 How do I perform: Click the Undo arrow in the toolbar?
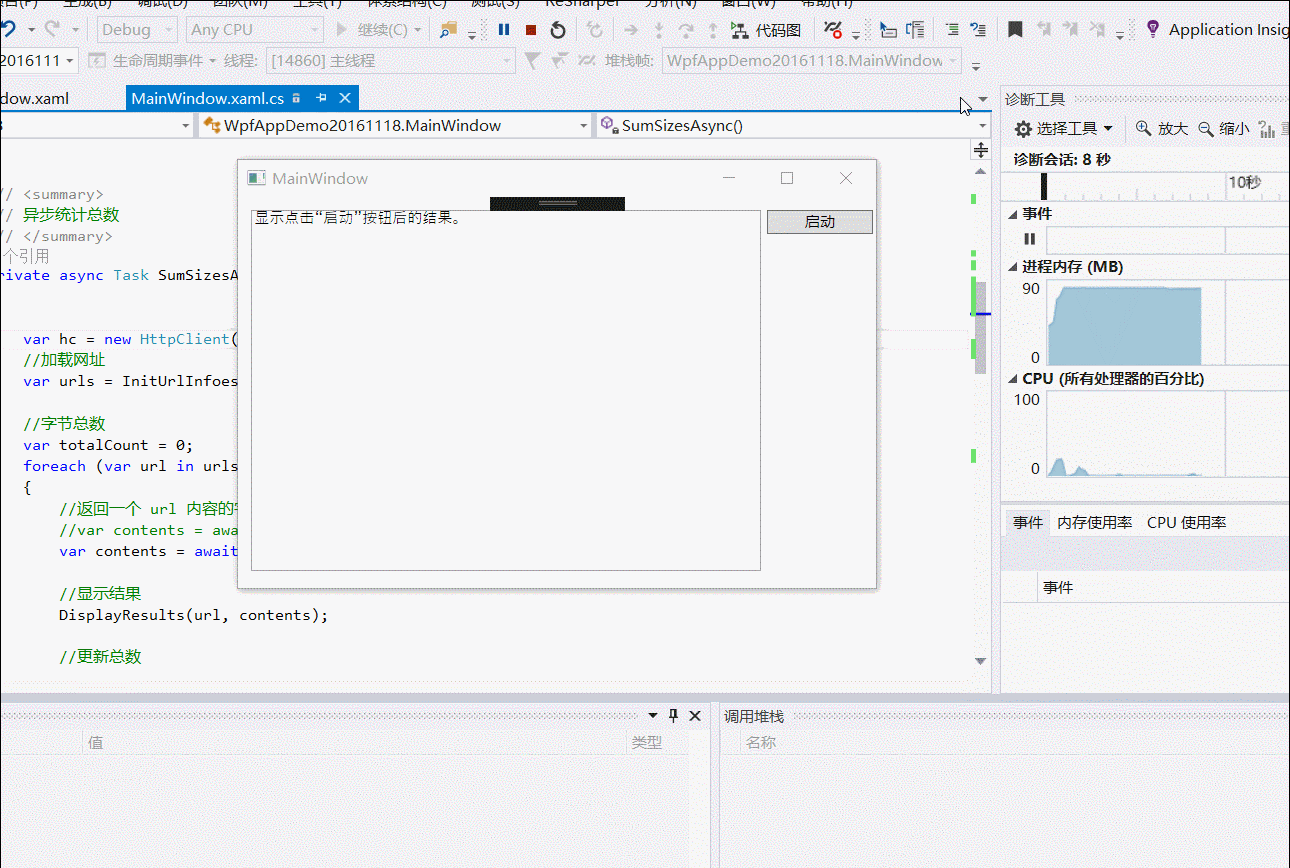click(x=8, y=30)
